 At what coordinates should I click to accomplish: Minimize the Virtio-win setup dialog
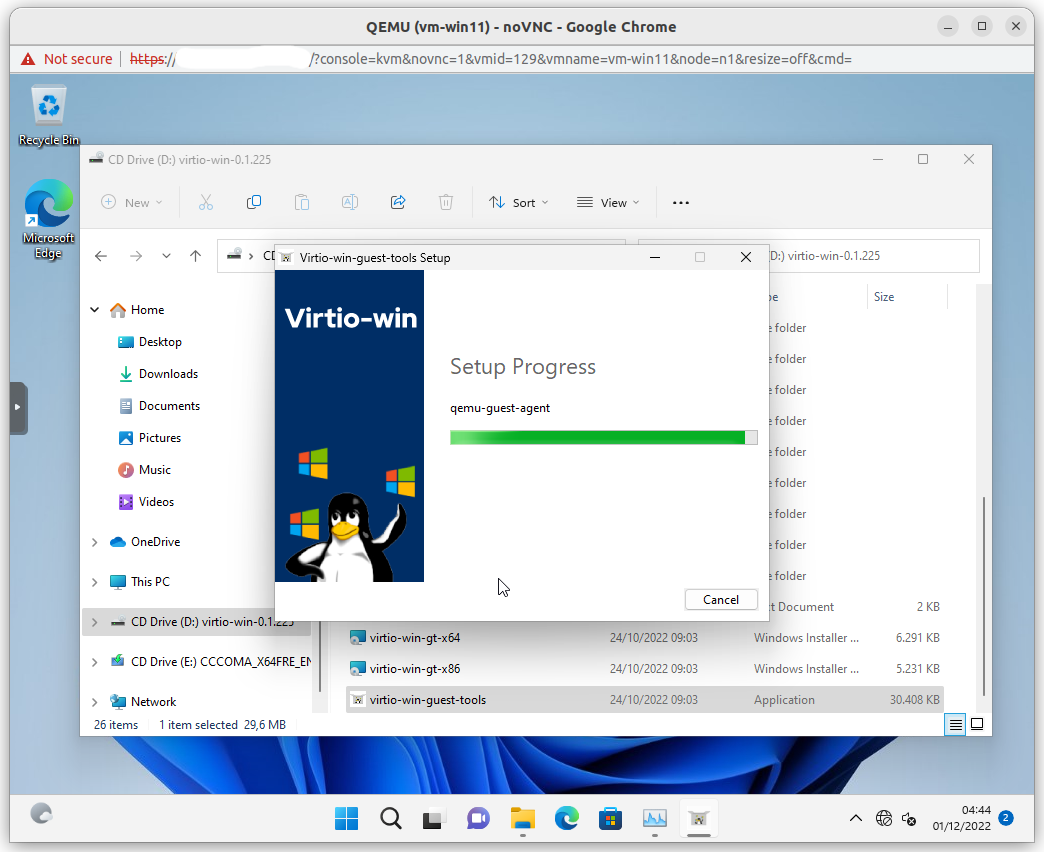[655, 258]
